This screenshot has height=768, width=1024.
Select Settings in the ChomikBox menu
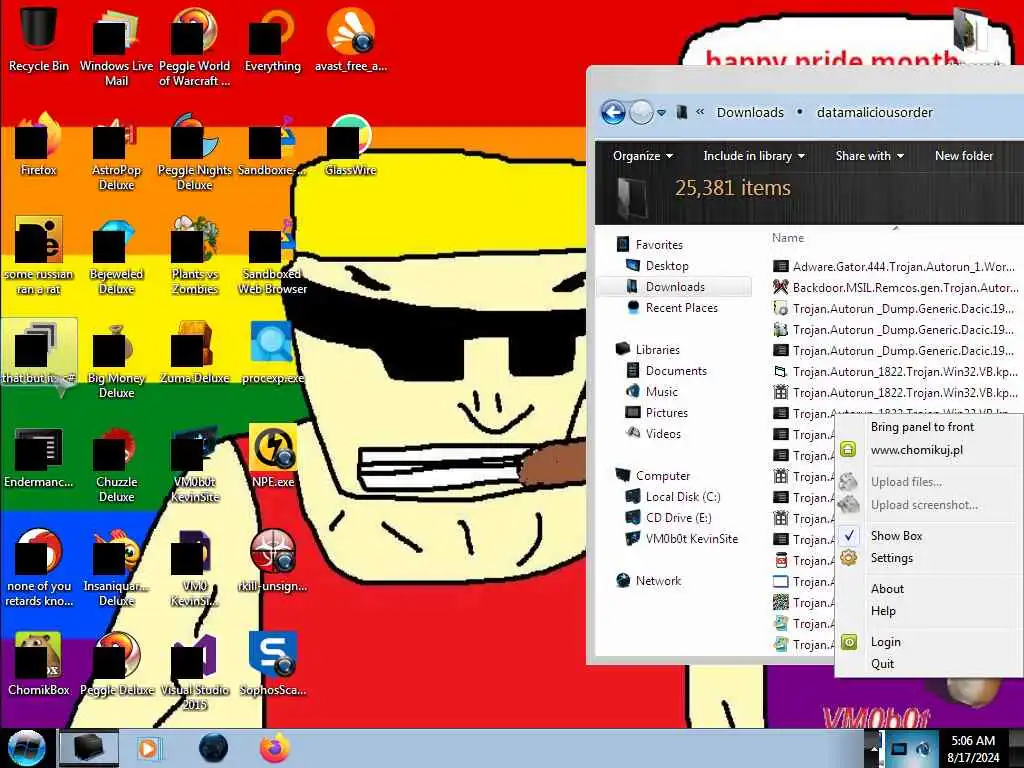pos(891,558)
